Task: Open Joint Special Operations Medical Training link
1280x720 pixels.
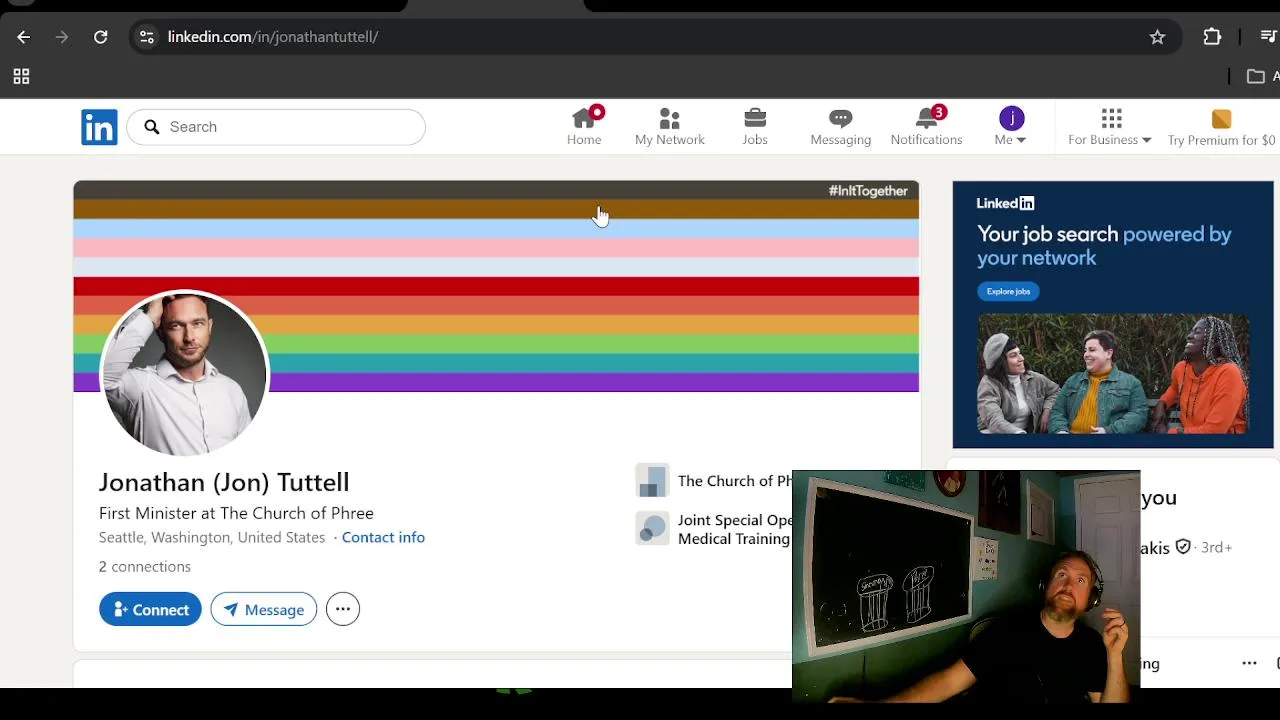Action: pyautogui.click(x=734, y=529)
